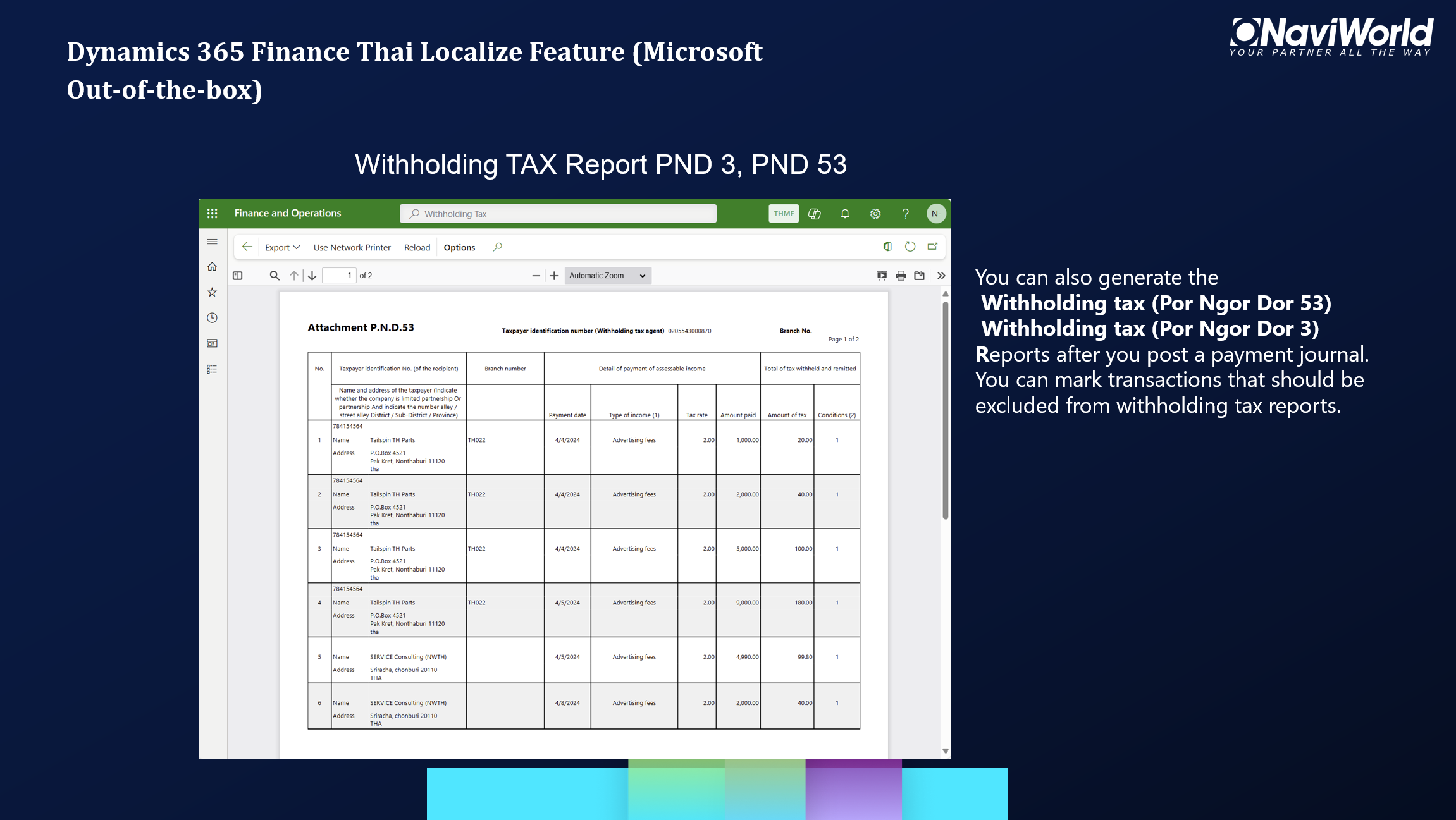This screenshot has width=1456, height=820.
Task: Click 'Attachment P.N.D.53' heading
Action: 361,327
